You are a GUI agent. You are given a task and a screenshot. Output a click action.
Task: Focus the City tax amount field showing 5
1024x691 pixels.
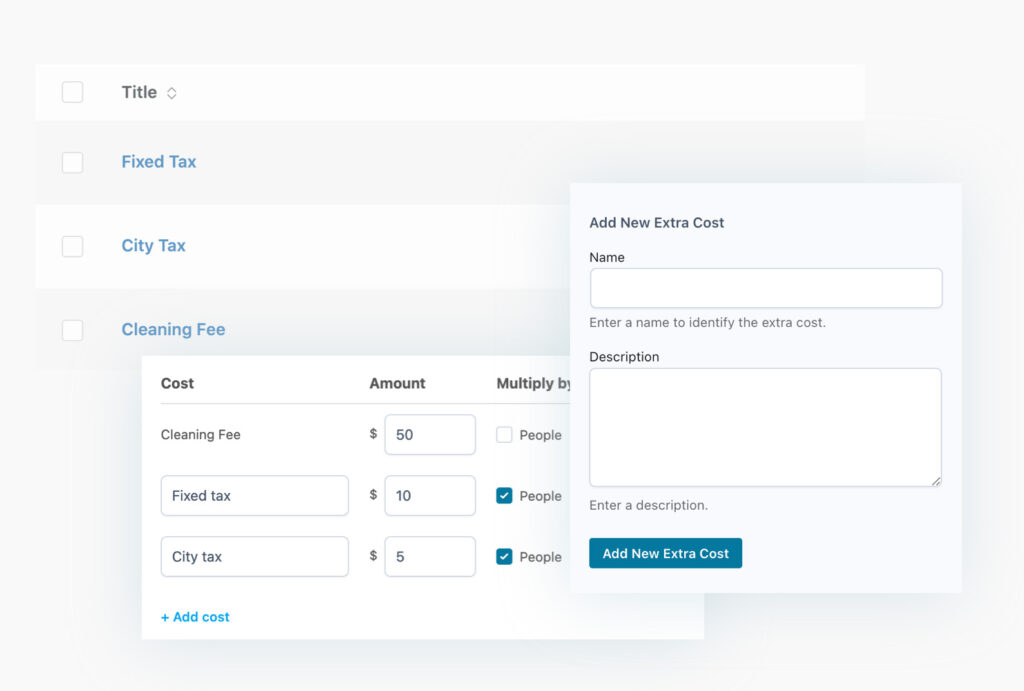click(429, 557)
